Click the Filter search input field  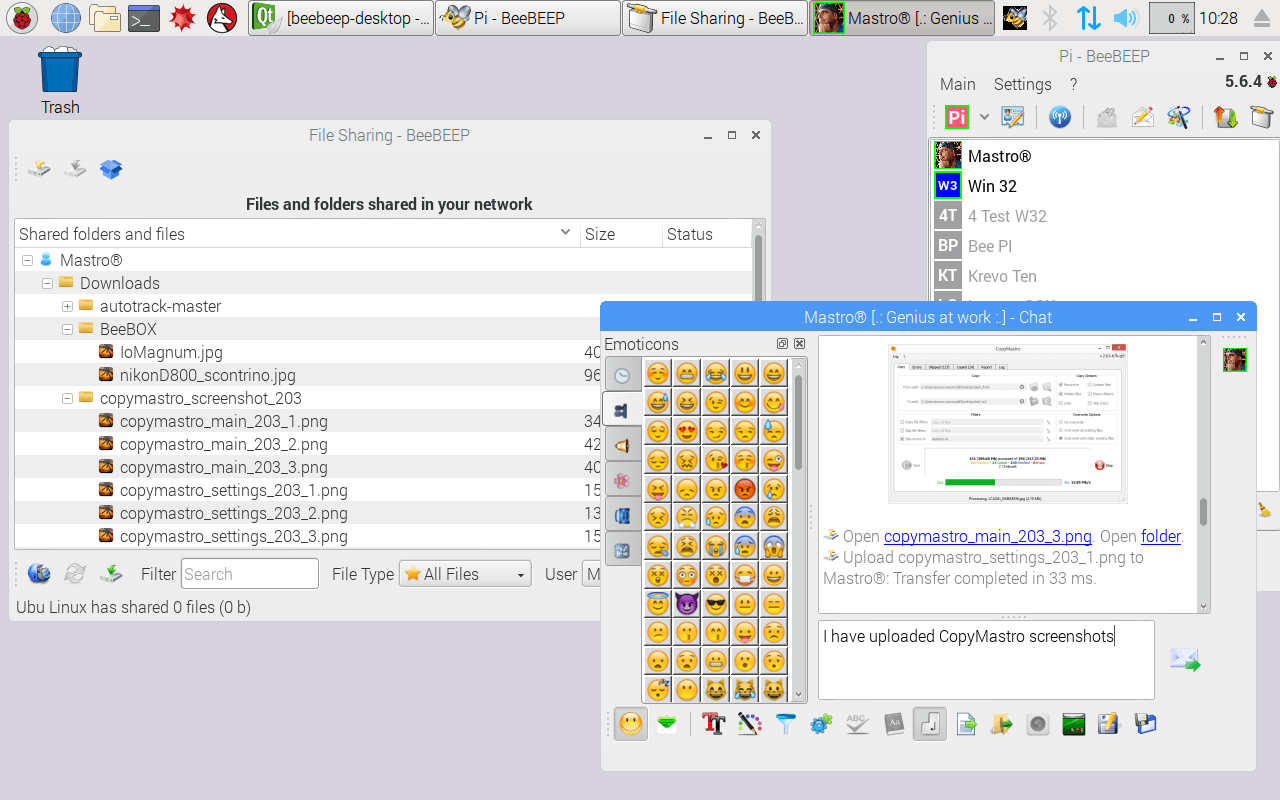(250, 574)
